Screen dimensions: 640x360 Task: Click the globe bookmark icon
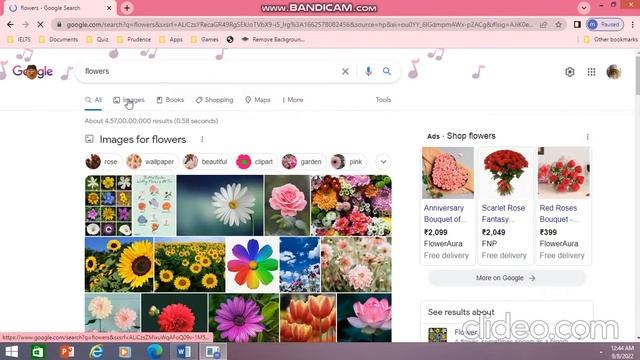pos(230,40)
